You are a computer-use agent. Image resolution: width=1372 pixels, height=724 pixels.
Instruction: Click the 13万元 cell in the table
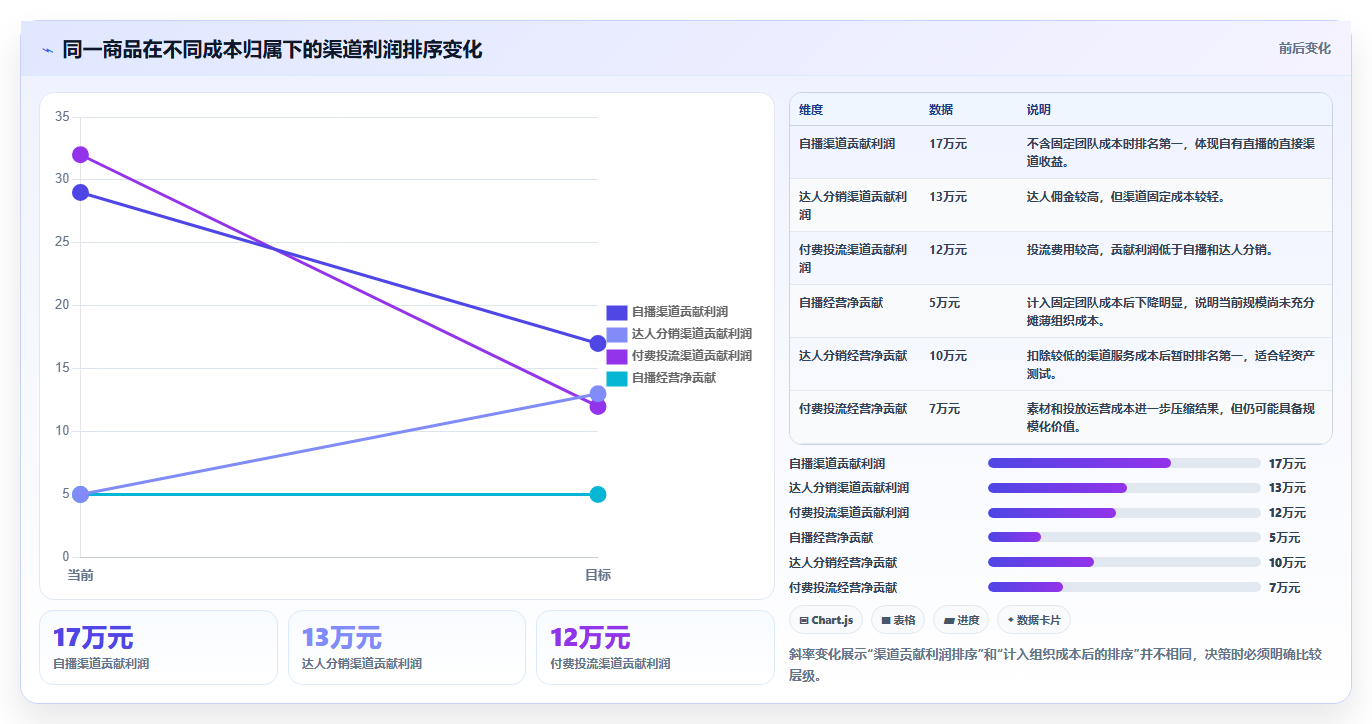coord(948,197)
